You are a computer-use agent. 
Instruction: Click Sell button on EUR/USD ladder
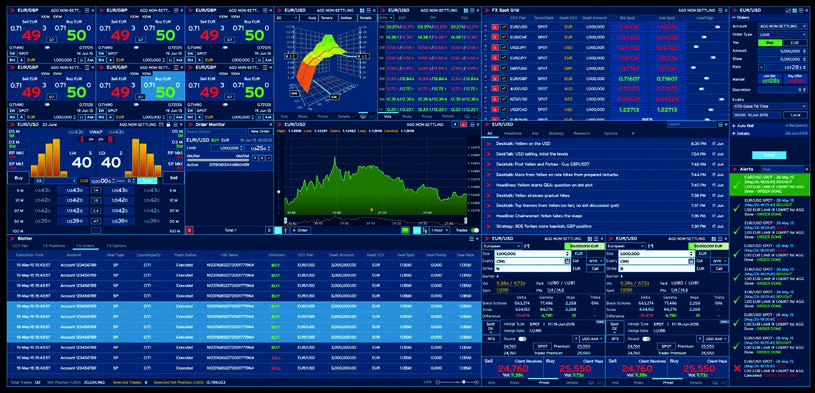click(x=173, y=179)
